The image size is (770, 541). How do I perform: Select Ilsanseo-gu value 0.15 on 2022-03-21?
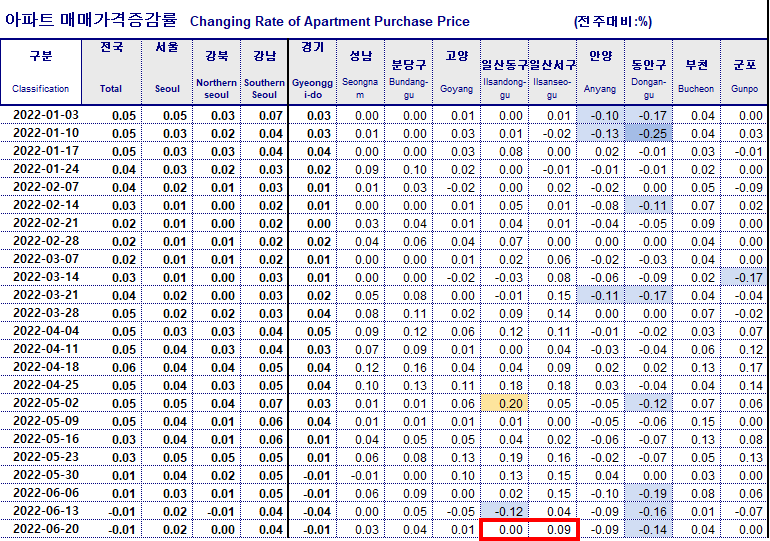click(552, 295)
